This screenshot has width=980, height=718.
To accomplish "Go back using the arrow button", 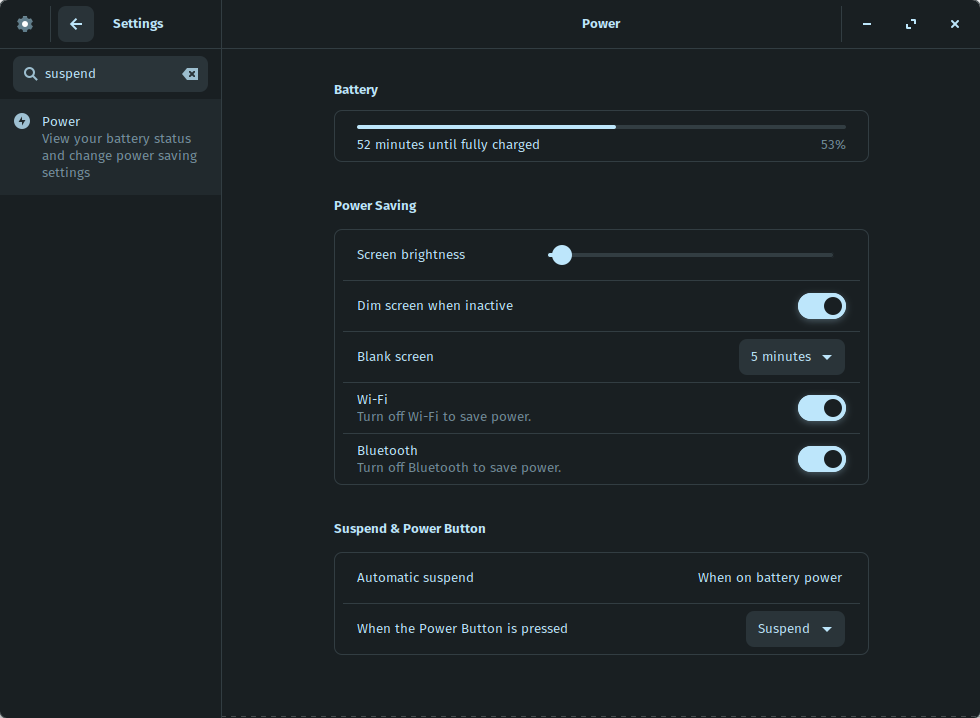I will (76, 24).
